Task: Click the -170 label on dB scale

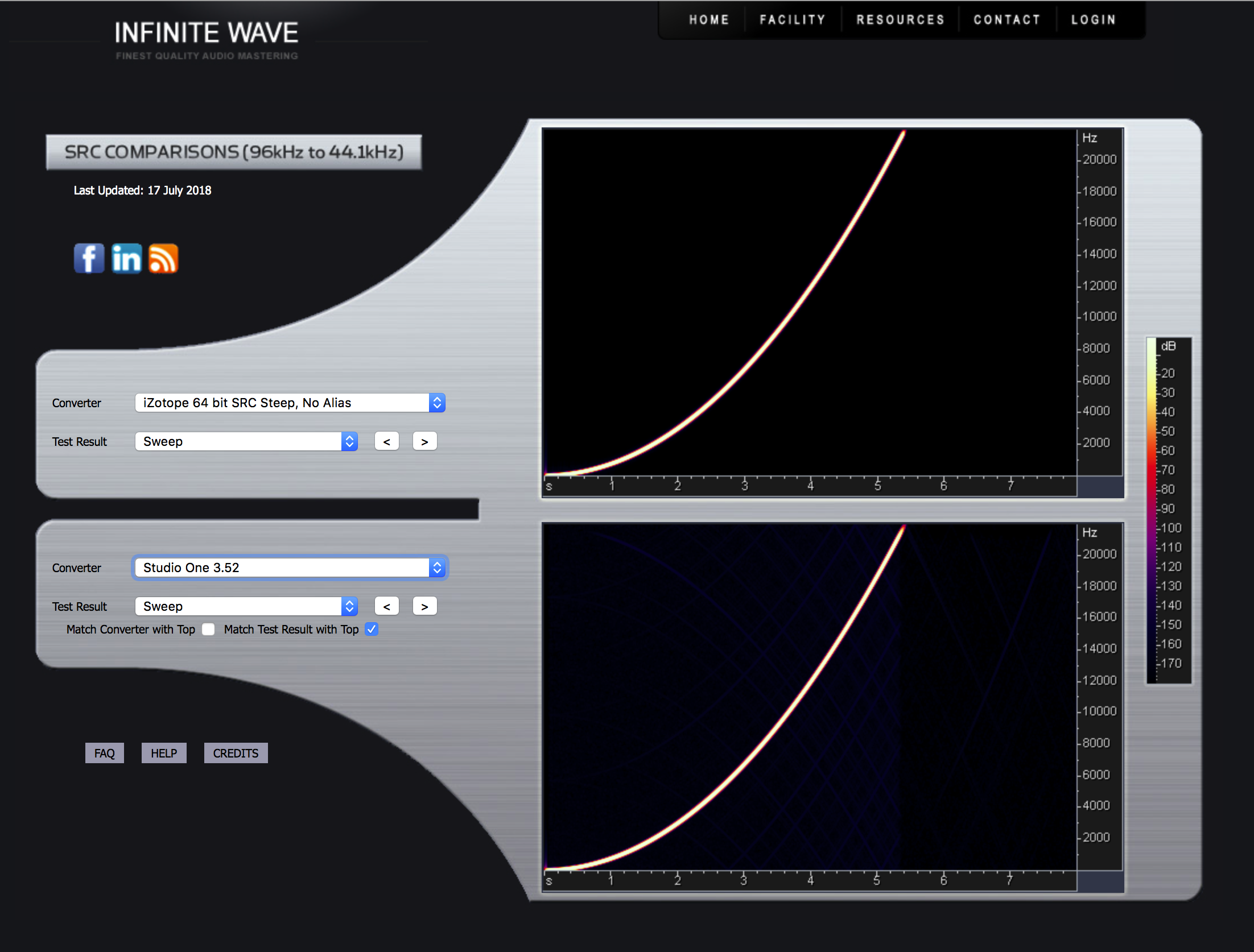Action: coord(1171,664)
